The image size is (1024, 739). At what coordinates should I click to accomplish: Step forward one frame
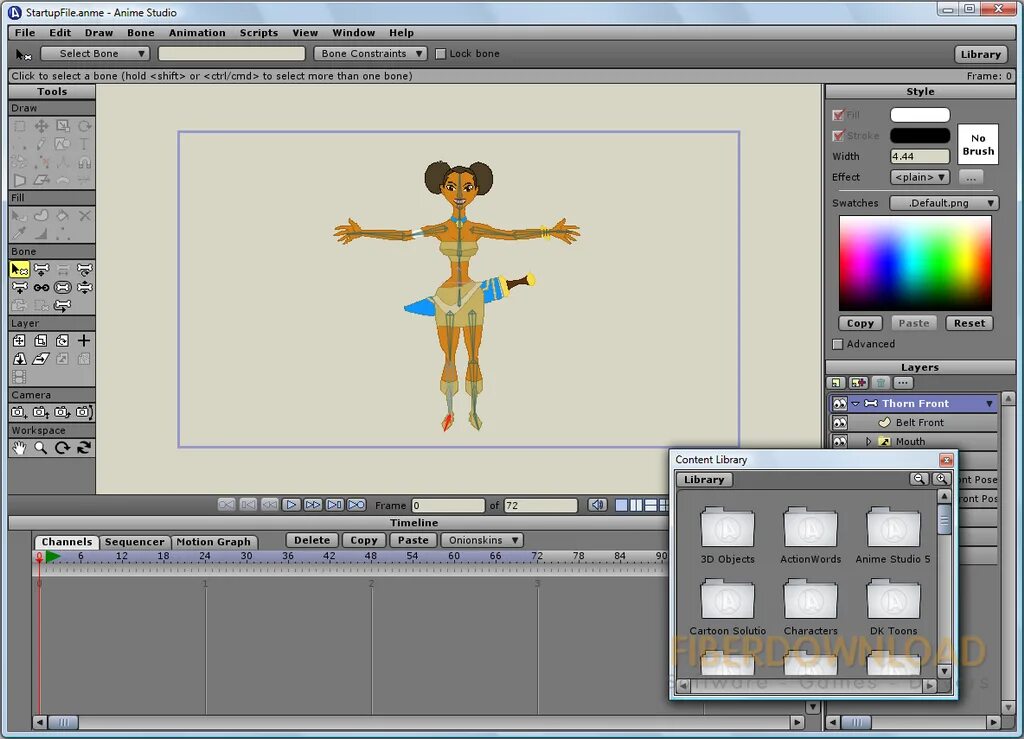313,505
